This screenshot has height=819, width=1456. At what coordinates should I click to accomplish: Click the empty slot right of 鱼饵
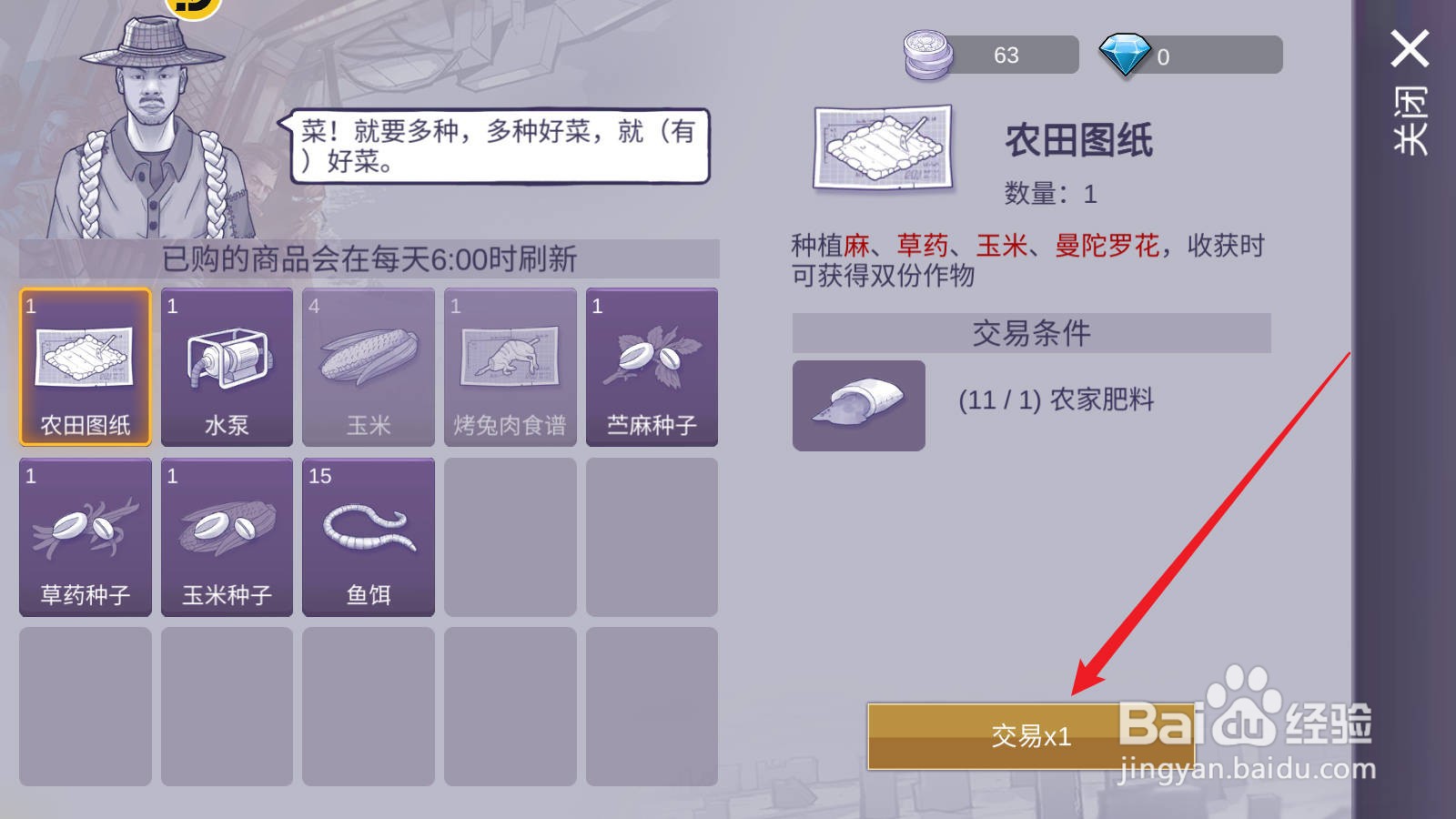[x=510, y=537]
